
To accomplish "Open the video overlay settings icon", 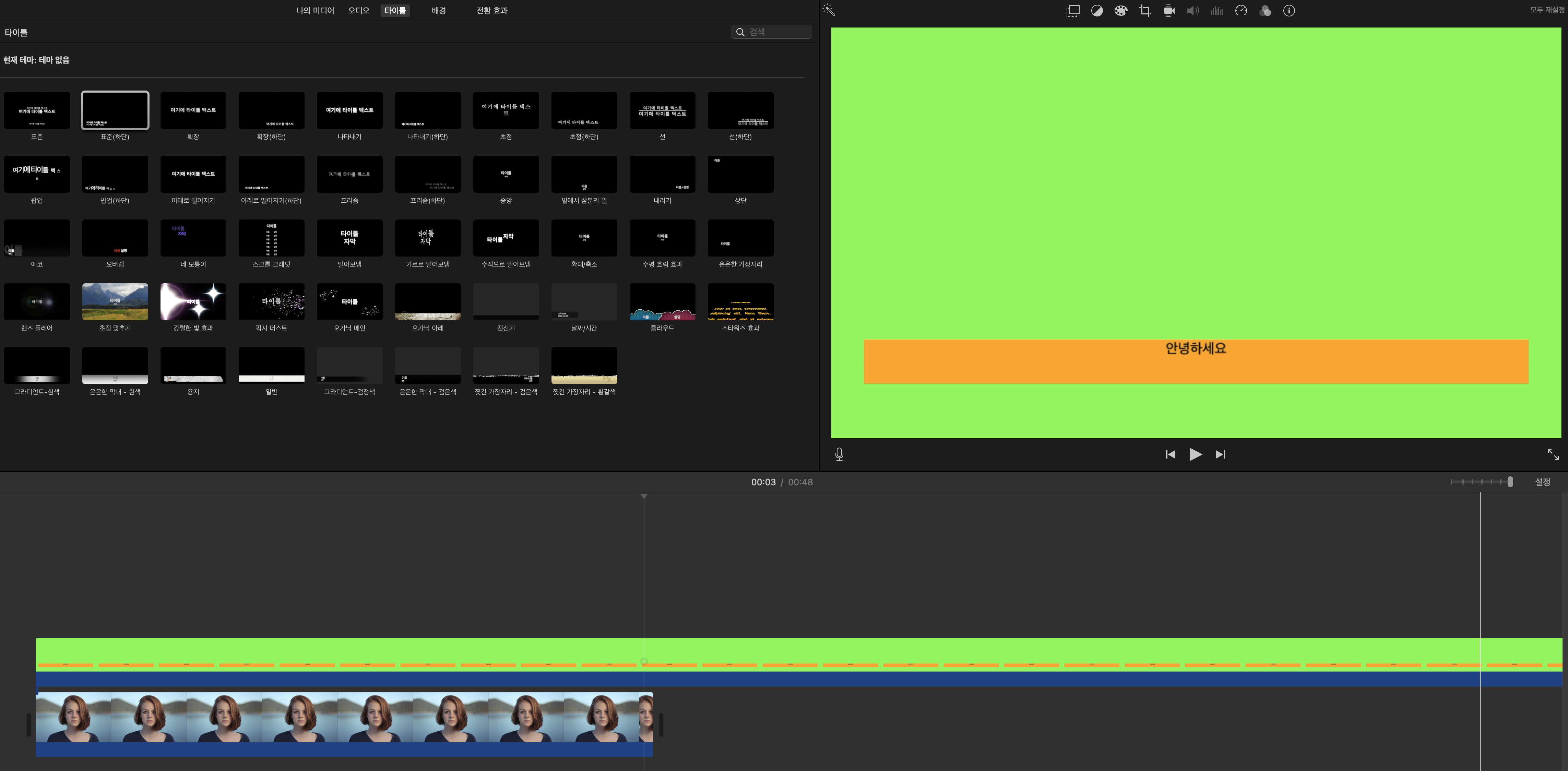I will (1072, 10).
